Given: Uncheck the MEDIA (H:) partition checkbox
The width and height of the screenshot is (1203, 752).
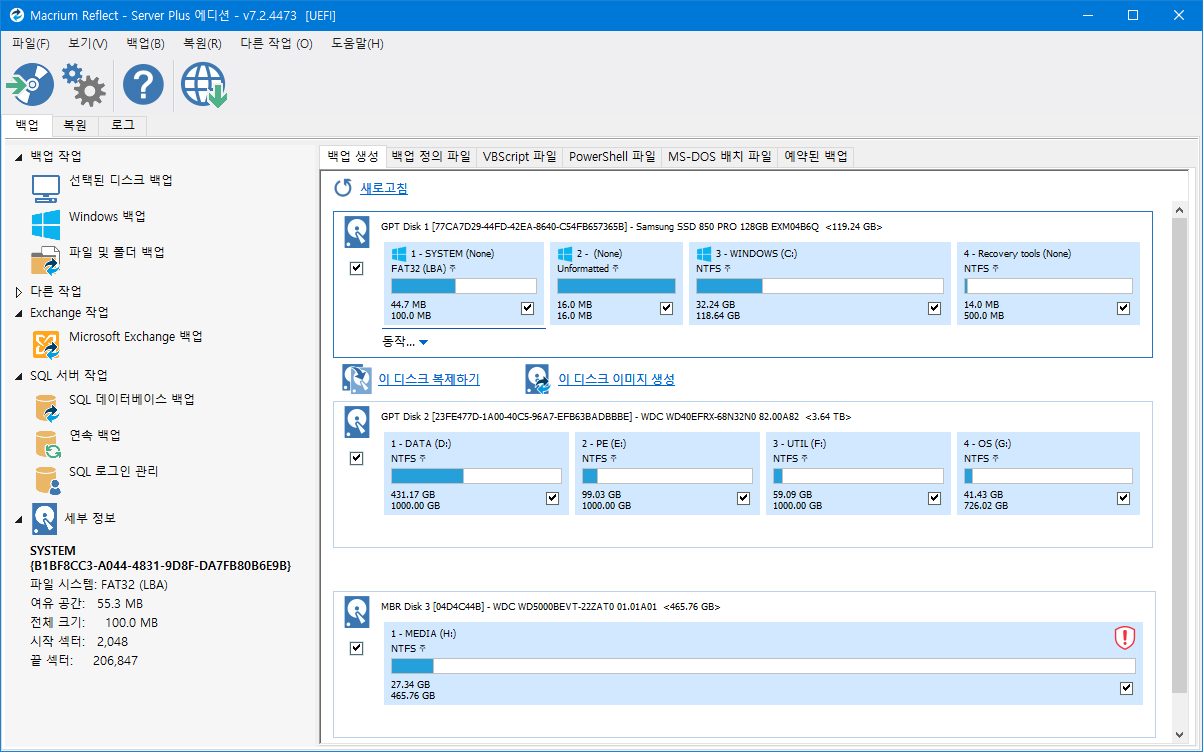Looking at the screenshot, I should tap(1126, 688).
